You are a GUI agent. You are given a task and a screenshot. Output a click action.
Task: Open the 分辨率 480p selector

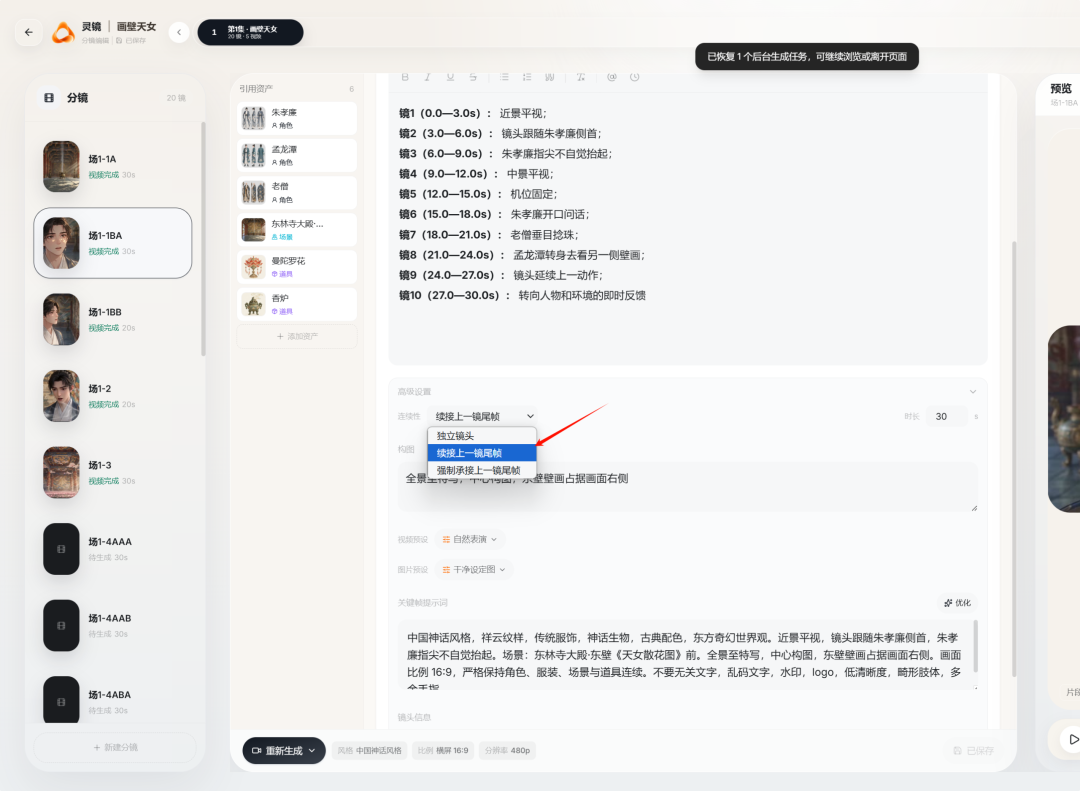coord(508,750)
